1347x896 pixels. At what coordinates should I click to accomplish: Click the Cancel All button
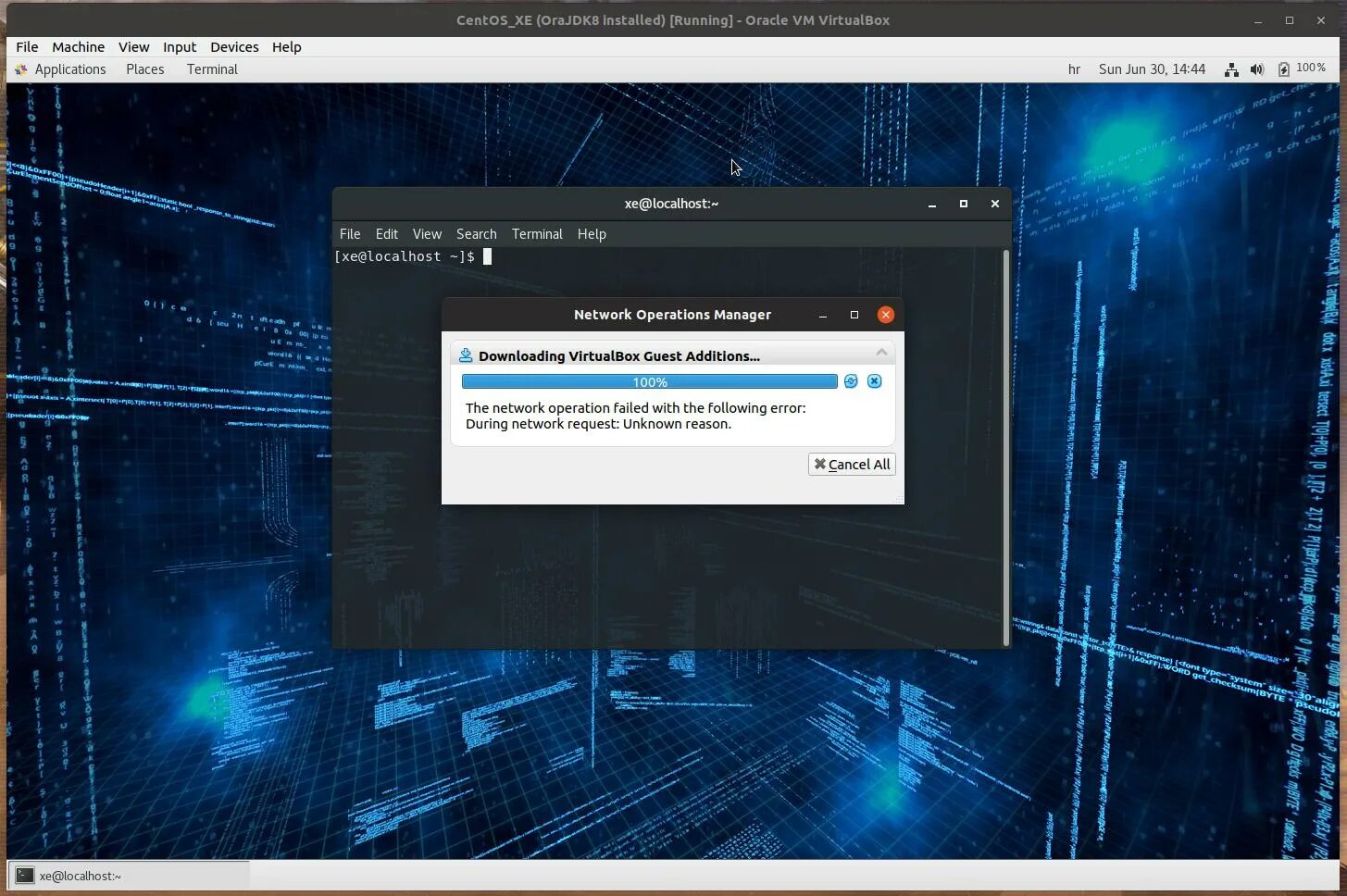[852, 465]
